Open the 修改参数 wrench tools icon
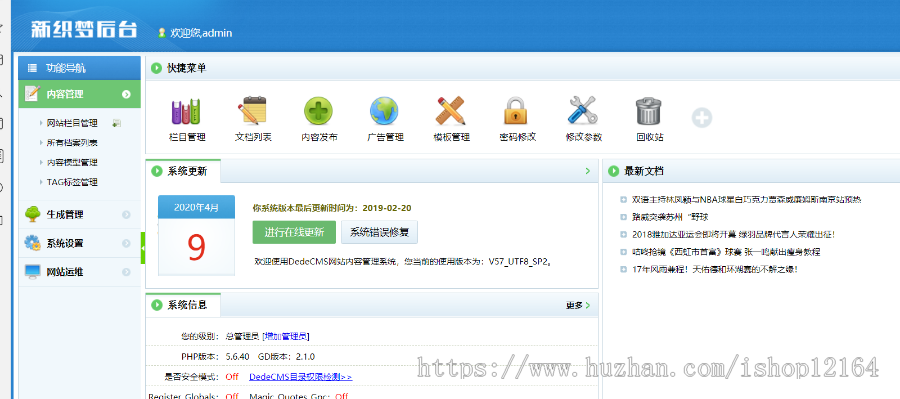 [583, 111]
